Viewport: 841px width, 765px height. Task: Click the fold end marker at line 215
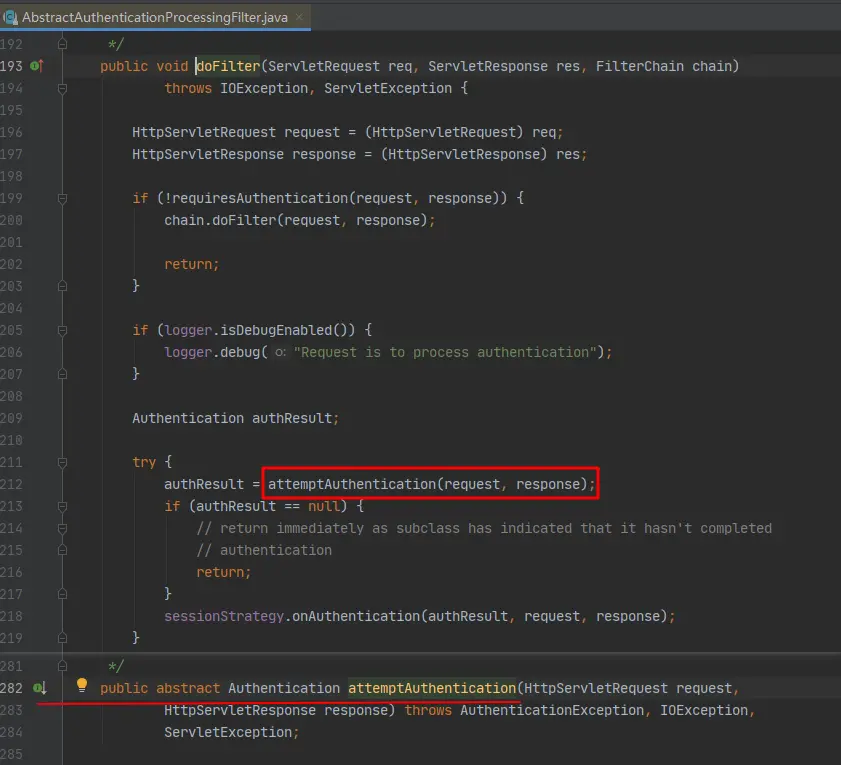click(62, 550)
